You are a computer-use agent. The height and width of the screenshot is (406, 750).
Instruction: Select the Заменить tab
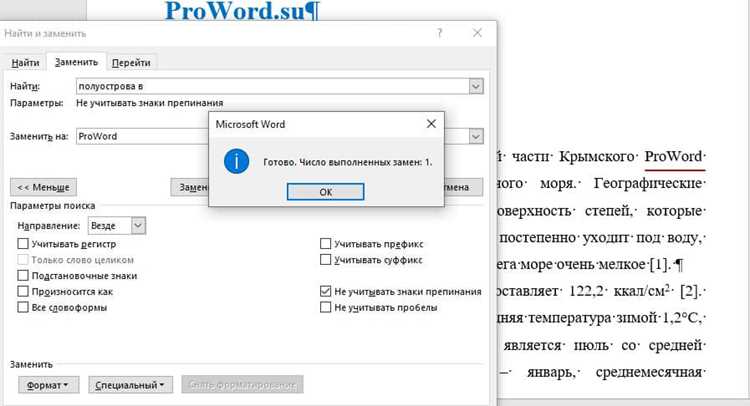coord(76,62)
